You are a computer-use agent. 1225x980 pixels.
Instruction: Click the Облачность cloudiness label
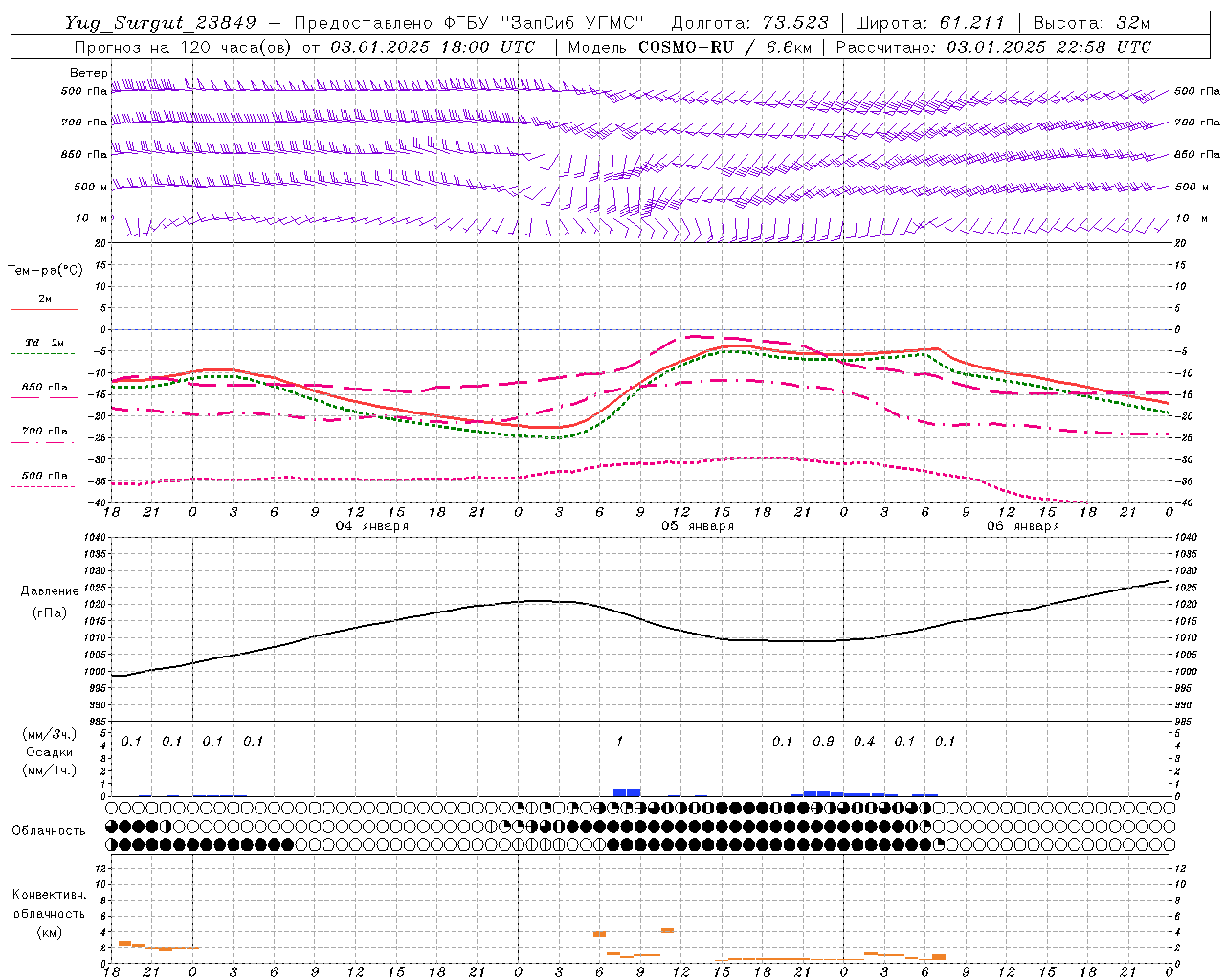tap(49, 830)
